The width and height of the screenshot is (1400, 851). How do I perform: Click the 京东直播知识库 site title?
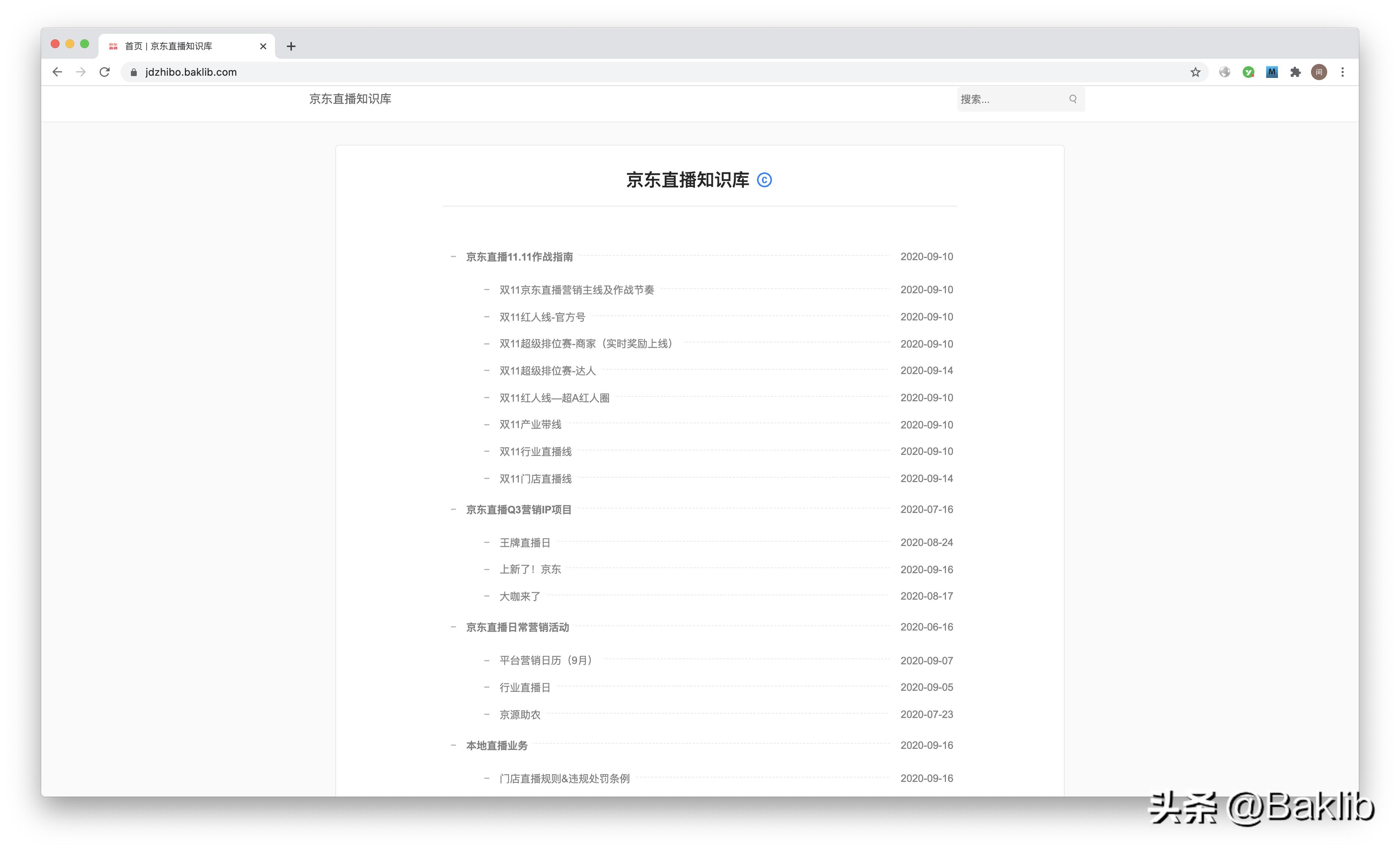pos(351,99)
